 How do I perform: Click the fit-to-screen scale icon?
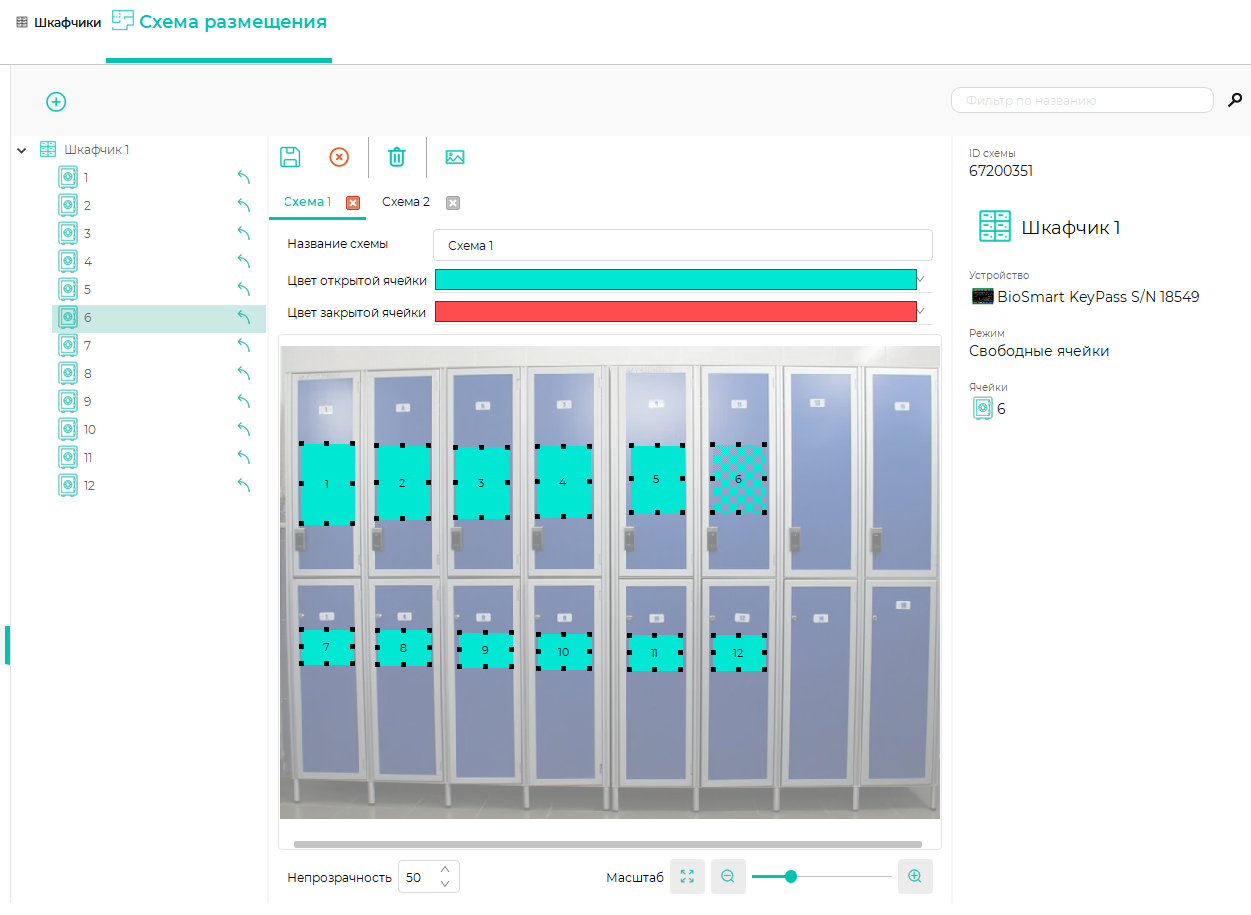(x=687, y=876)
